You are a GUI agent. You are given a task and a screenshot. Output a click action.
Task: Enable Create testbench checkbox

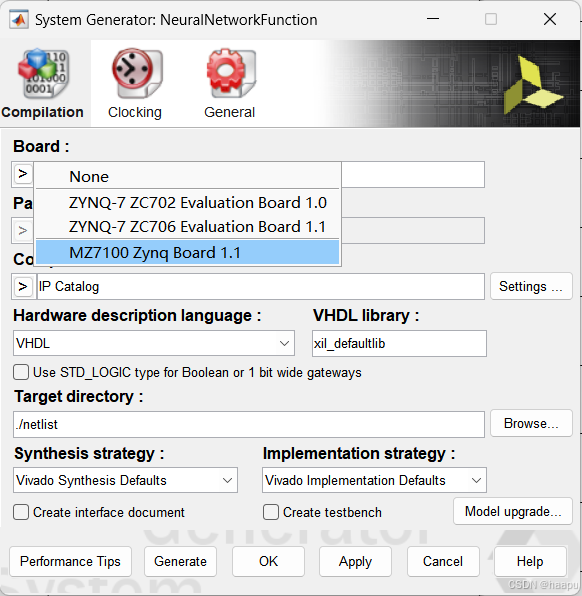[271, 512]
